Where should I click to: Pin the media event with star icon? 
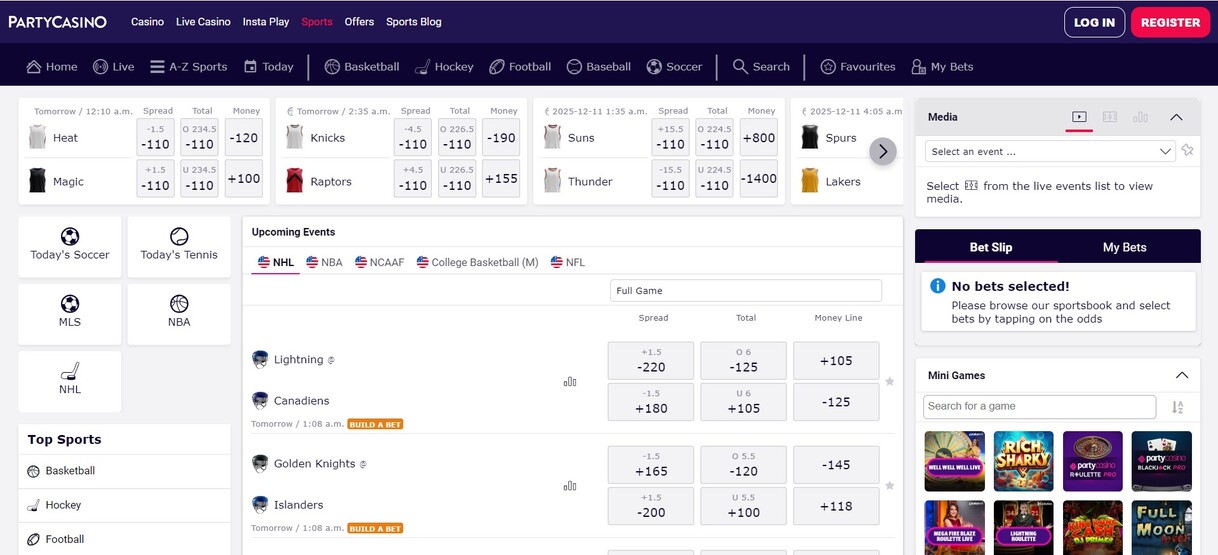click(1187, 151)
